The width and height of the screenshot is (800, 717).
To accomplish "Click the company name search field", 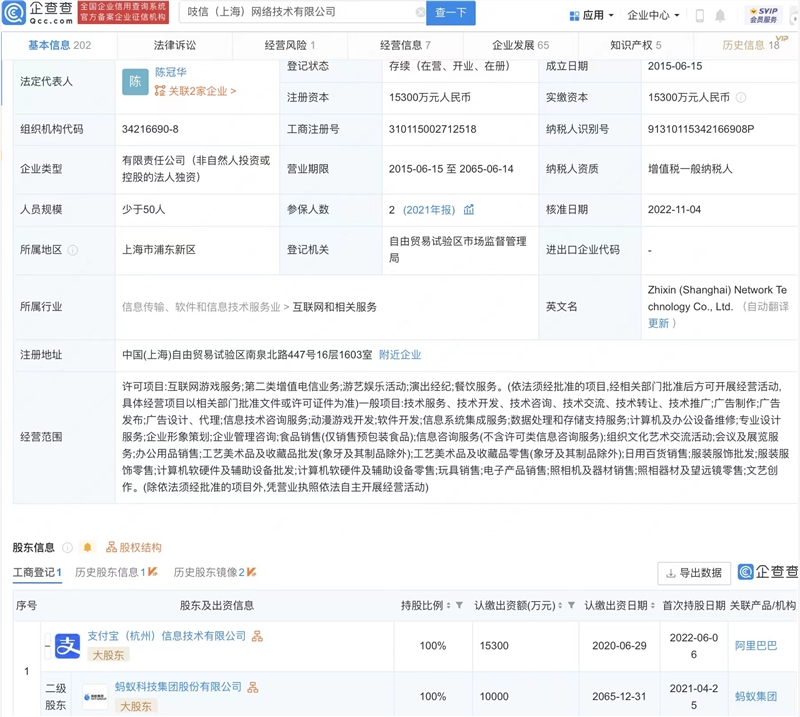I will pos(301,12).
